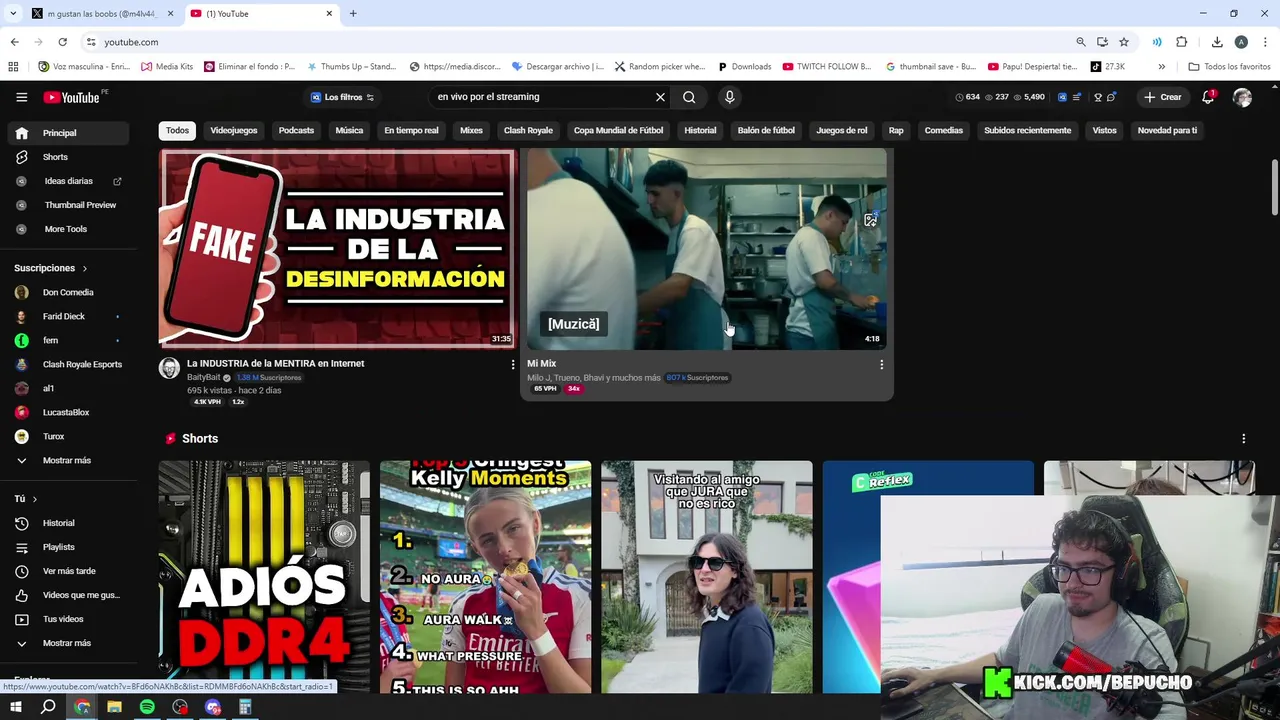
Task: Open the Chrome extensions puzzle icon
Action: click(1182, 42)
